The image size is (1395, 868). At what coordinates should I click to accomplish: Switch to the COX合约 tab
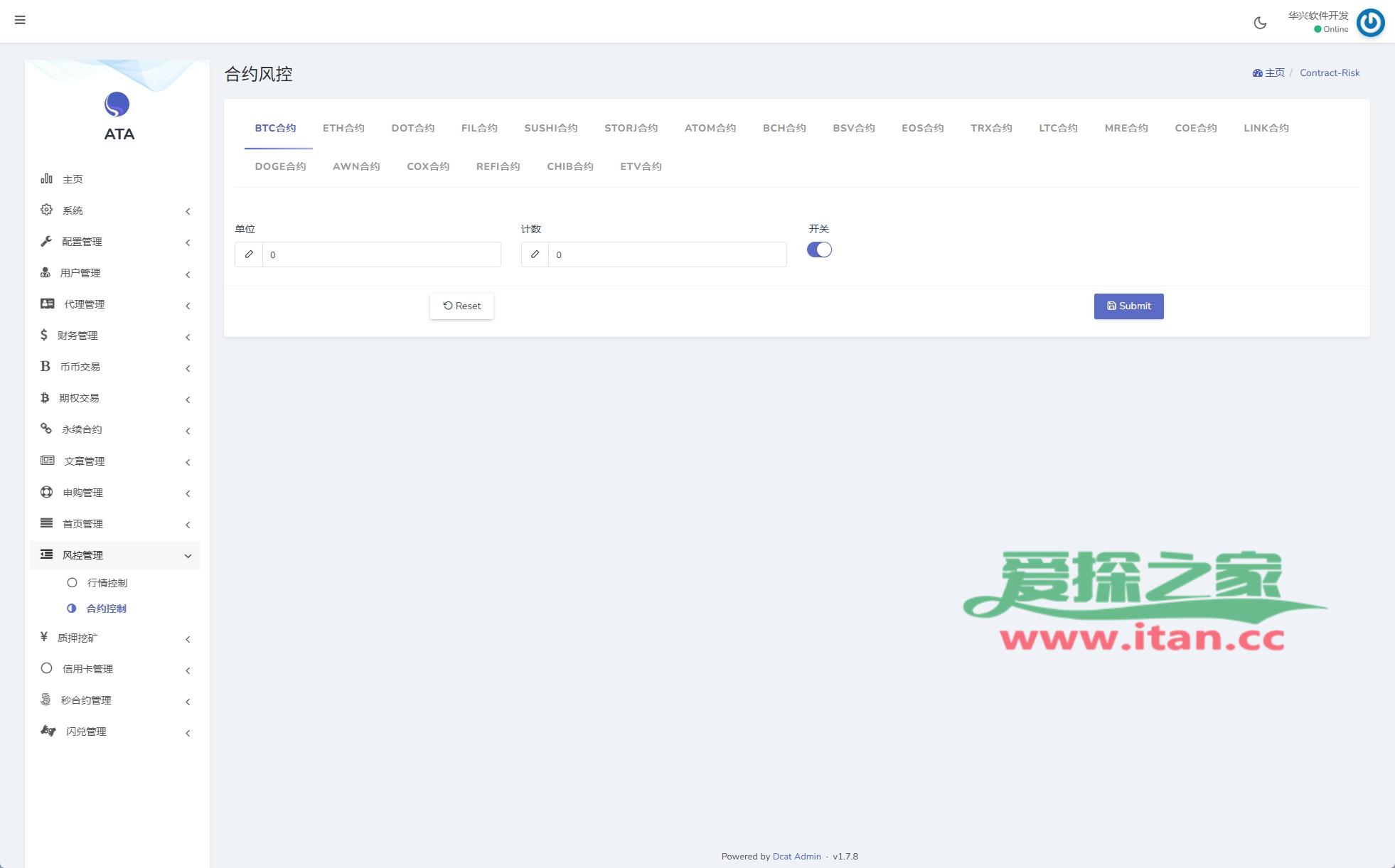click(x=428, y=166)
